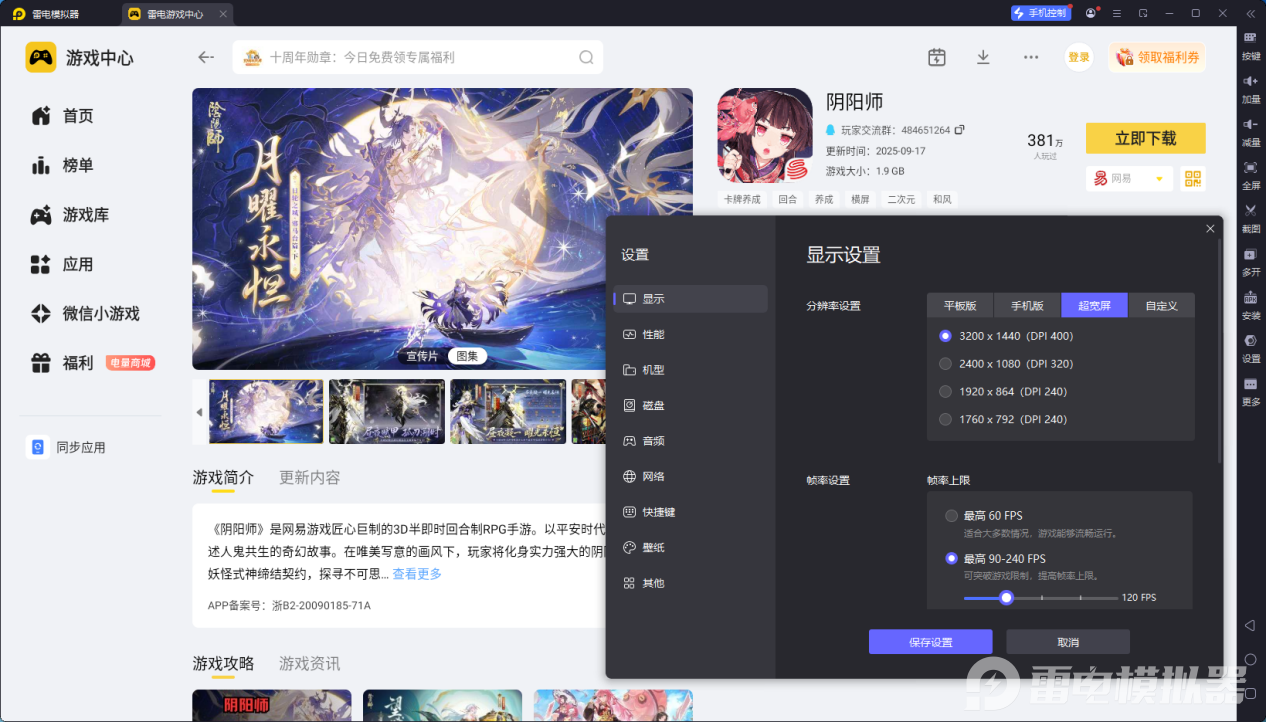Click the 手机控制 phone control button
Image resolution: width=1266 pixels, height=722 pixels.
click(x=1041, y=13)
